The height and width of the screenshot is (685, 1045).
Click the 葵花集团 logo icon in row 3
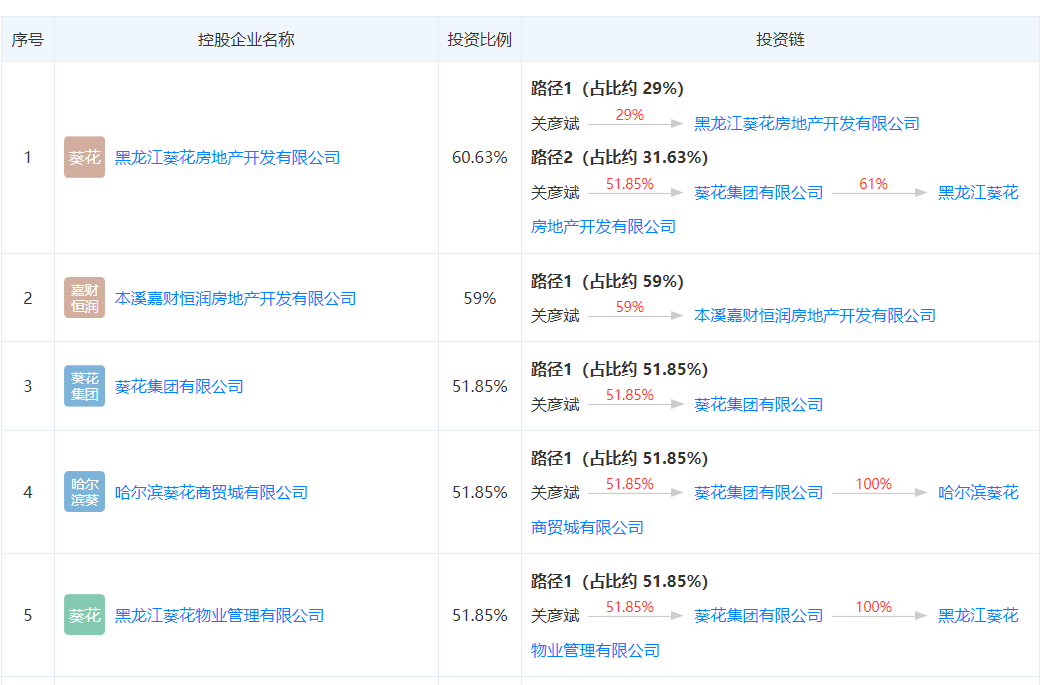[x=84, y=386]
